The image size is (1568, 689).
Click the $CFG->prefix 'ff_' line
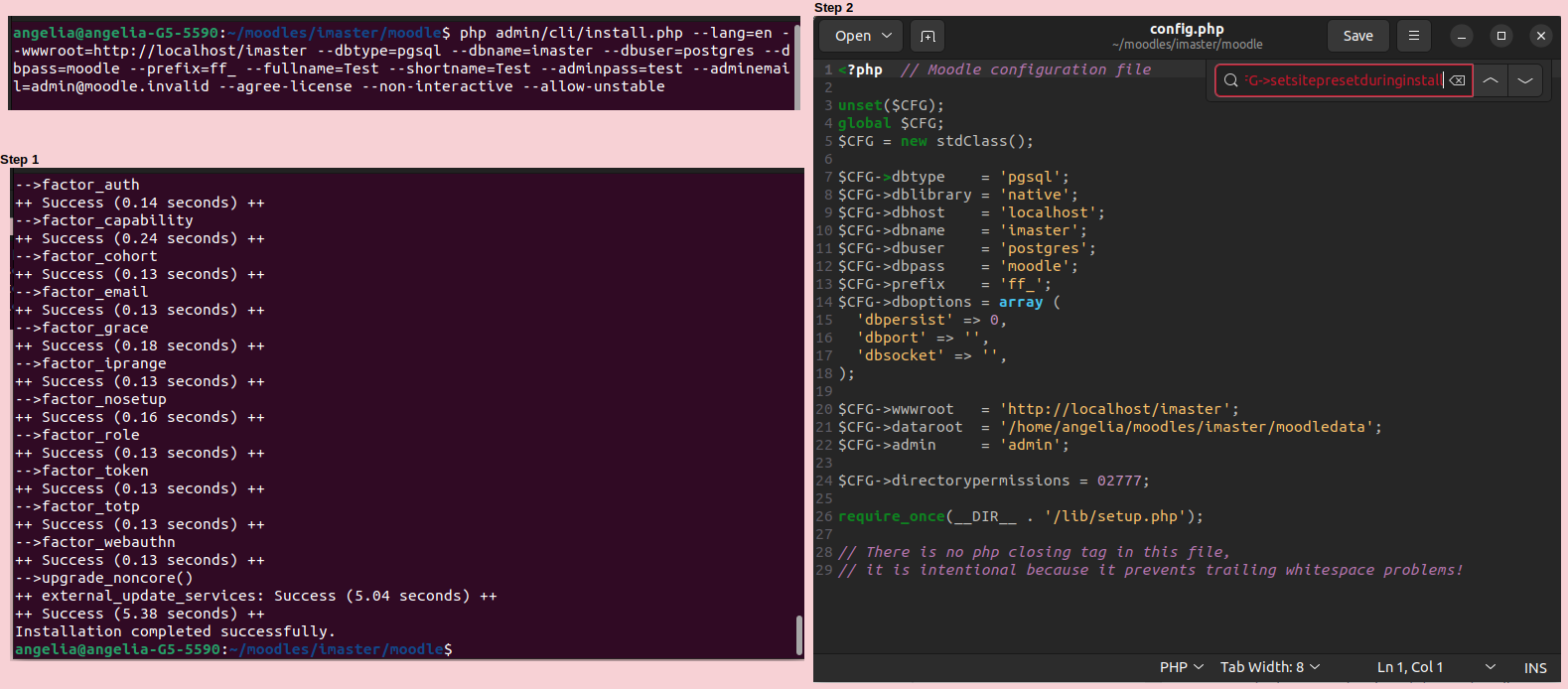click(x=944, y=284)
